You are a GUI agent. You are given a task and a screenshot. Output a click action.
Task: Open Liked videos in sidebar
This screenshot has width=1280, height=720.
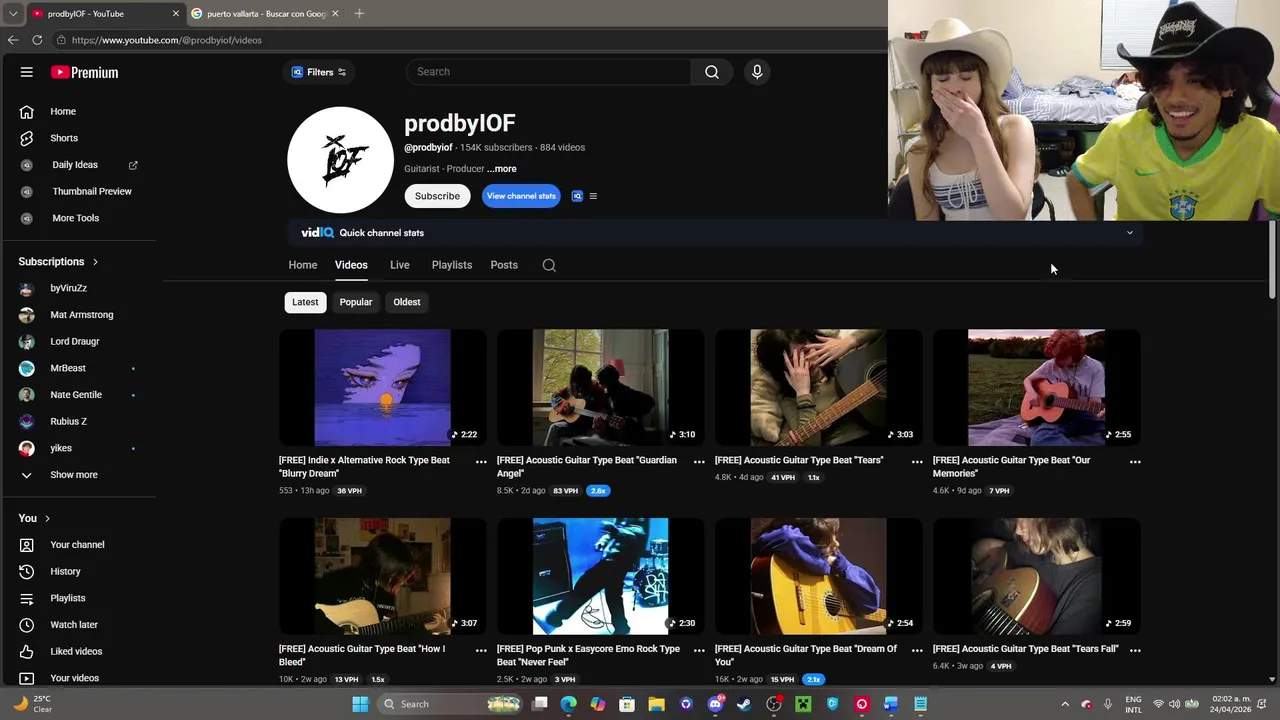pyautogui.click(x=76, y=652)
